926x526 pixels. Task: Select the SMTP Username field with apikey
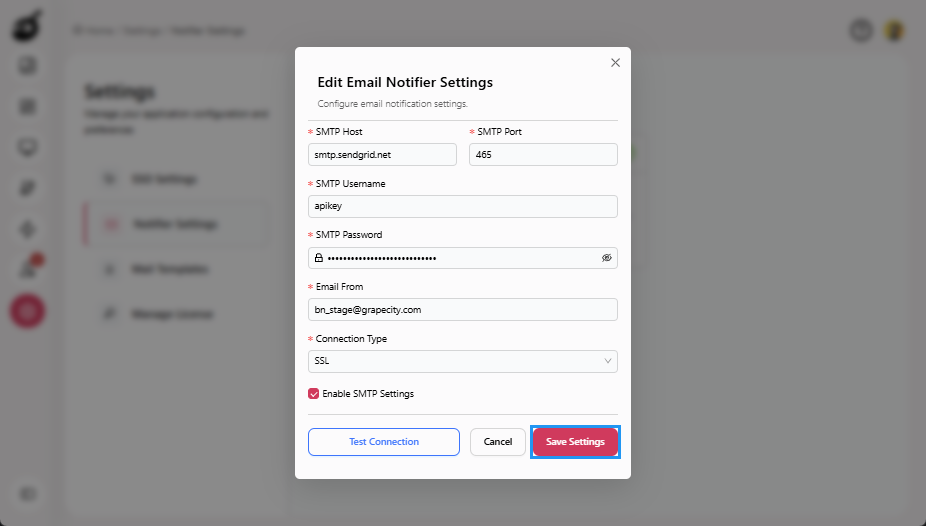pos(463,206)
